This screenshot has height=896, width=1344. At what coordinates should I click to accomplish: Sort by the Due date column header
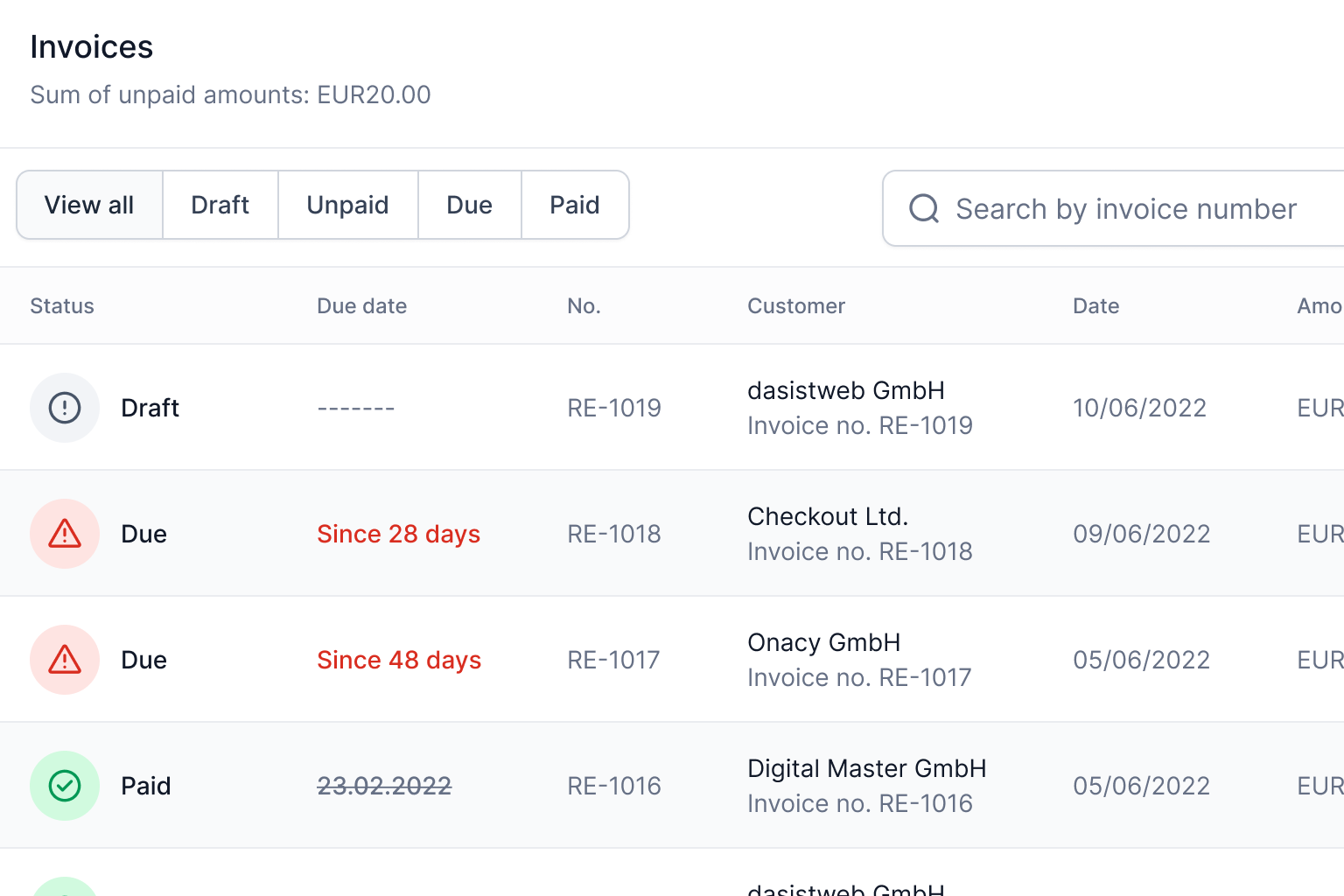[x=362, y=306]
